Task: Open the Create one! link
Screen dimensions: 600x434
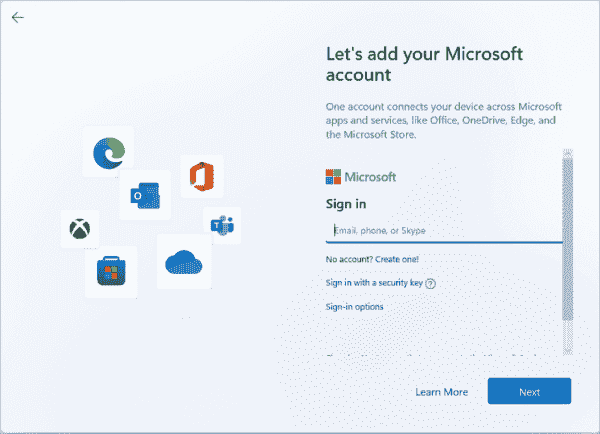Action: (397, 259)
